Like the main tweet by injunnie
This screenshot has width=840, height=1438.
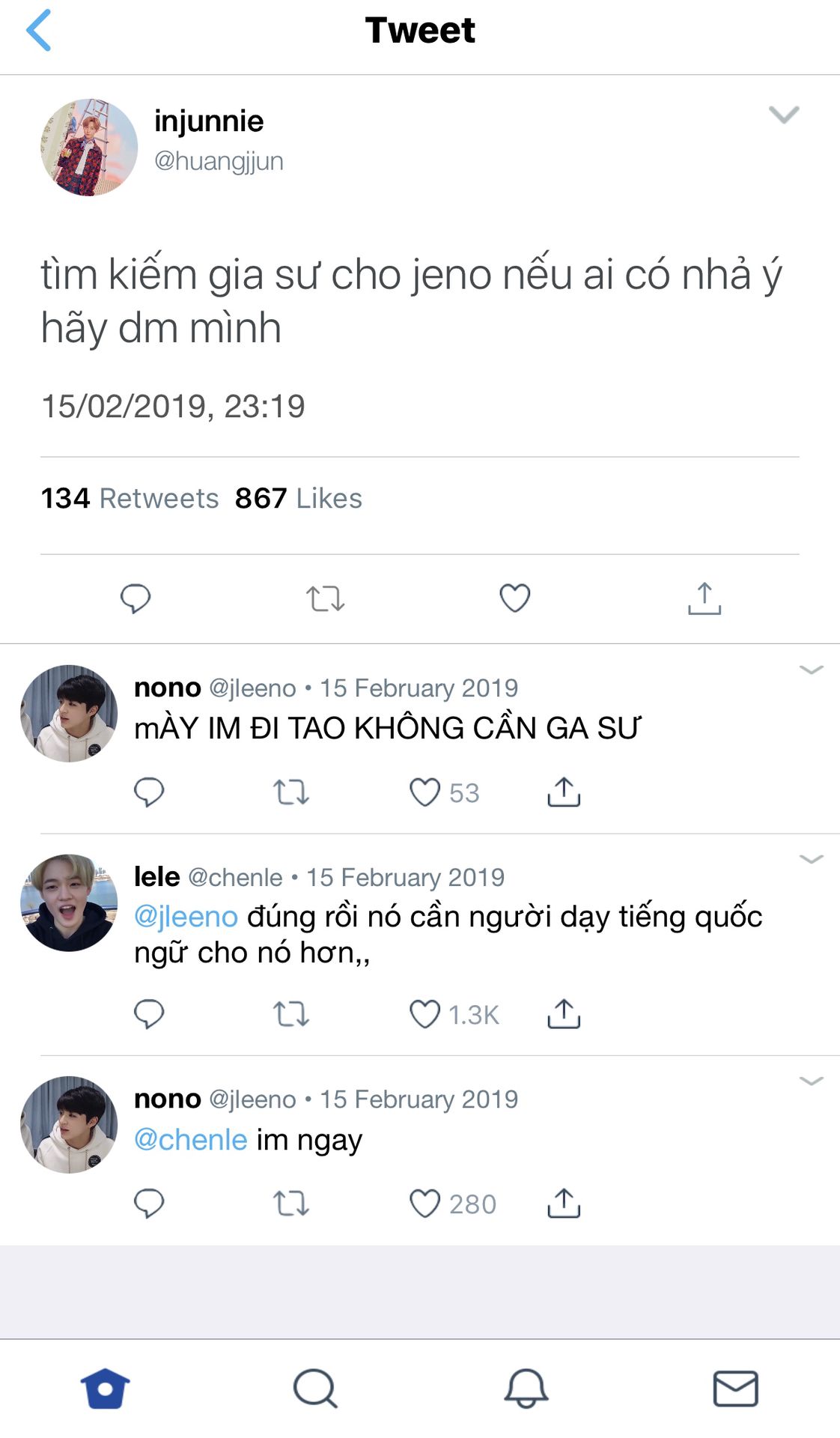[515, 598]
